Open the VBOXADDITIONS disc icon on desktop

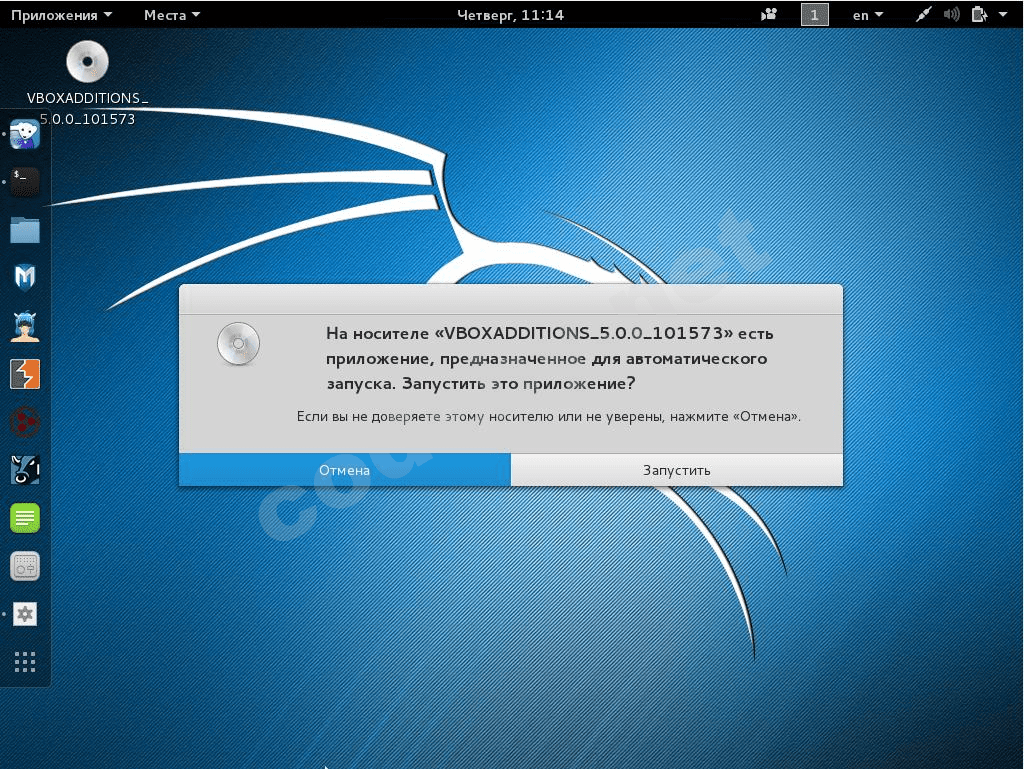pos(87,61)
